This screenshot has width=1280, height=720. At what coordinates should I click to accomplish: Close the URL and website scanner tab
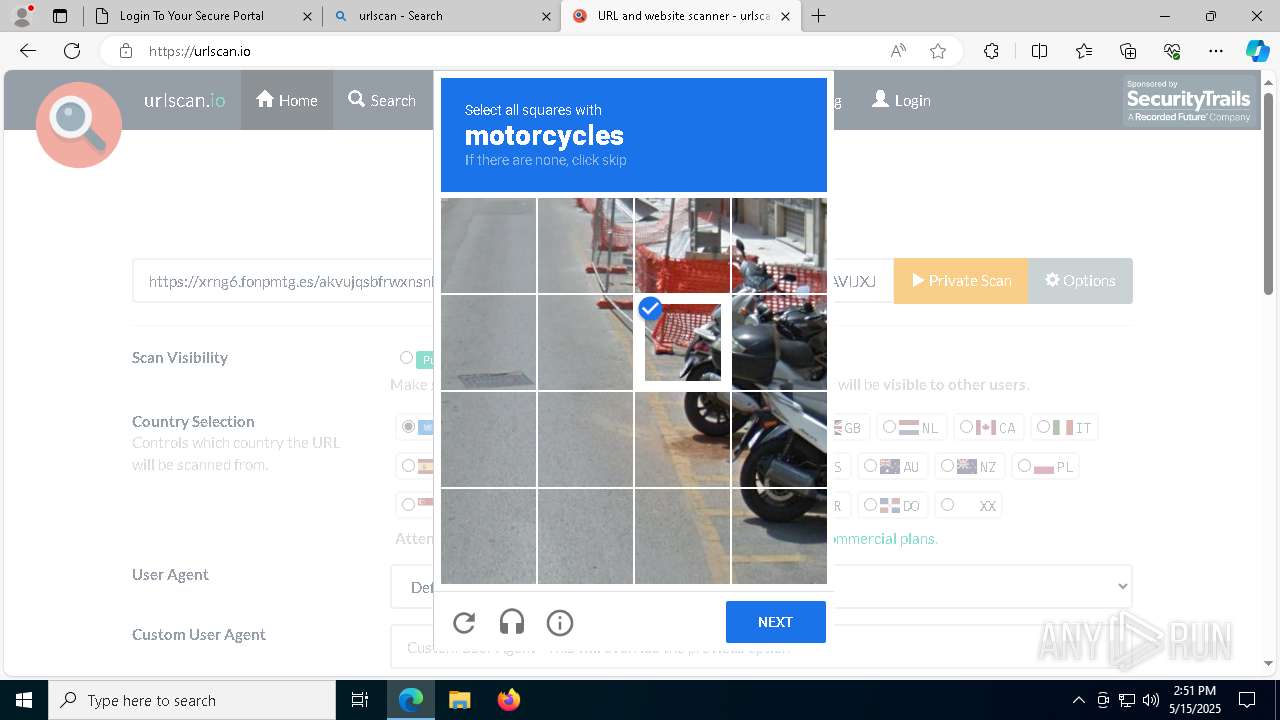[785, 16]
